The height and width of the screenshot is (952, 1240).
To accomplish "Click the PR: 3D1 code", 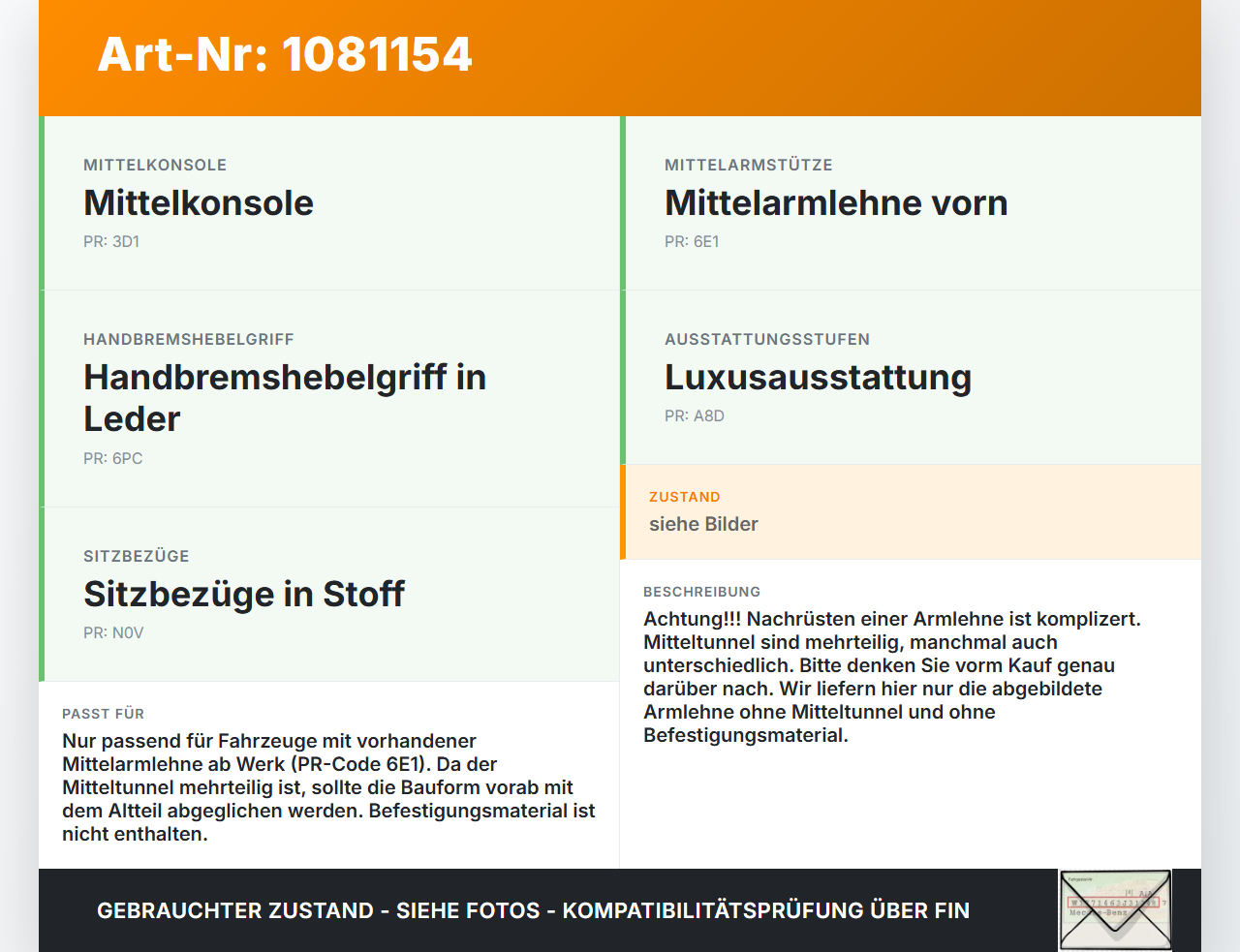I will (x=111, y=241).
